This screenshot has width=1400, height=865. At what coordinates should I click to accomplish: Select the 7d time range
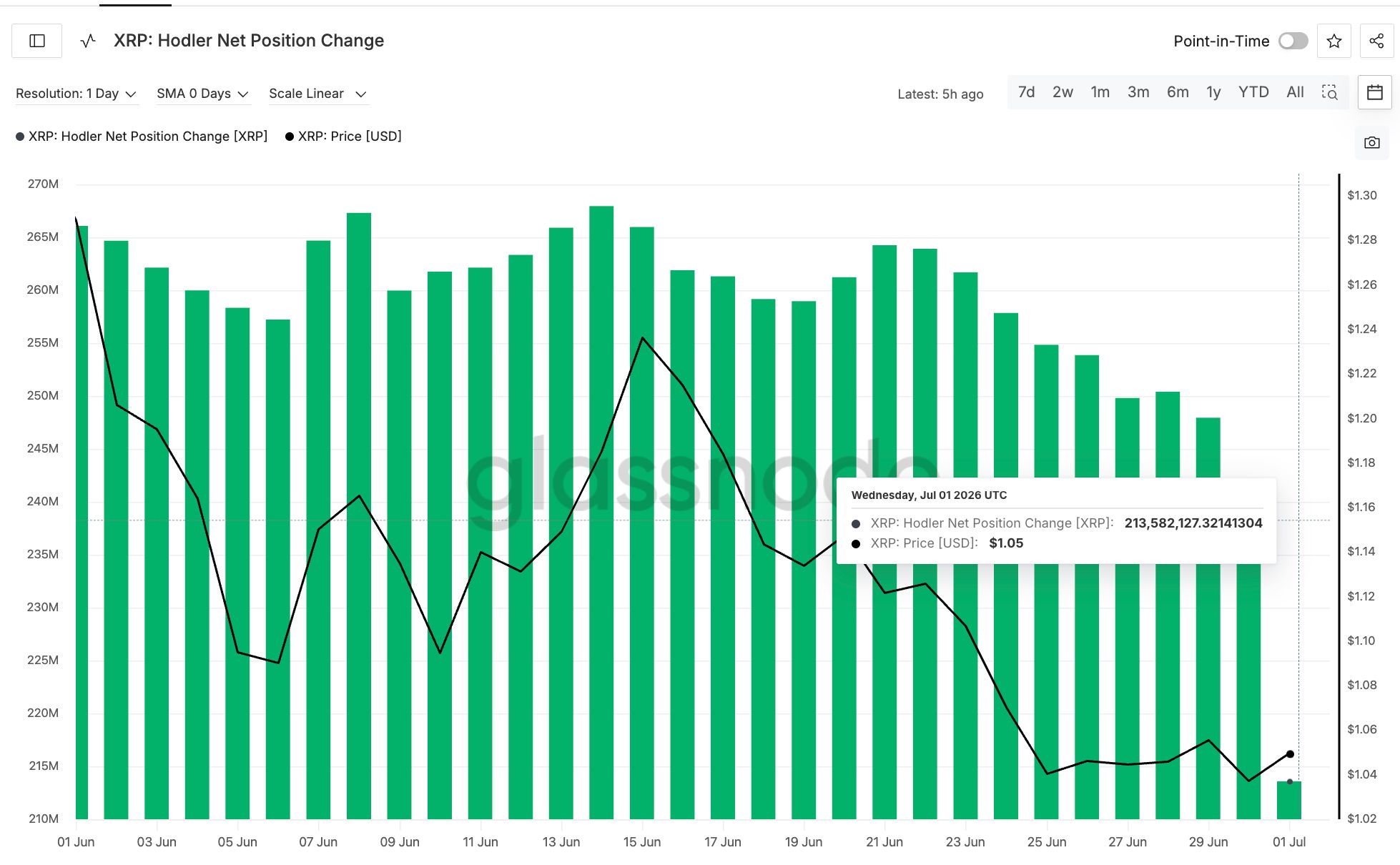[1026, 92]
